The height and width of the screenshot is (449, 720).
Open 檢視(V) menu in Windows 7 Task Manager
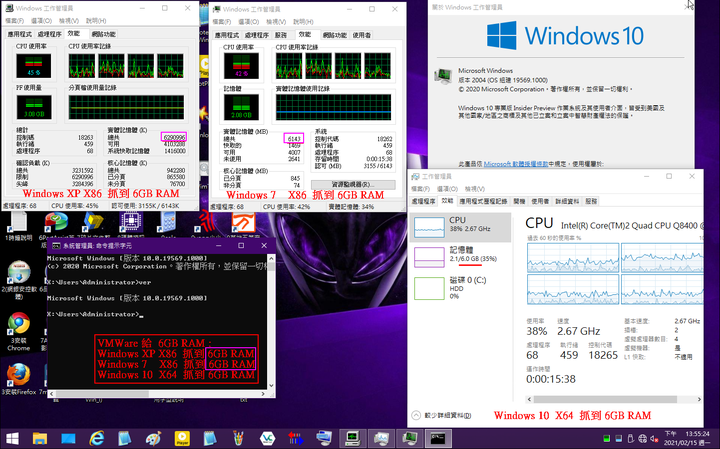tap(276, 22)
